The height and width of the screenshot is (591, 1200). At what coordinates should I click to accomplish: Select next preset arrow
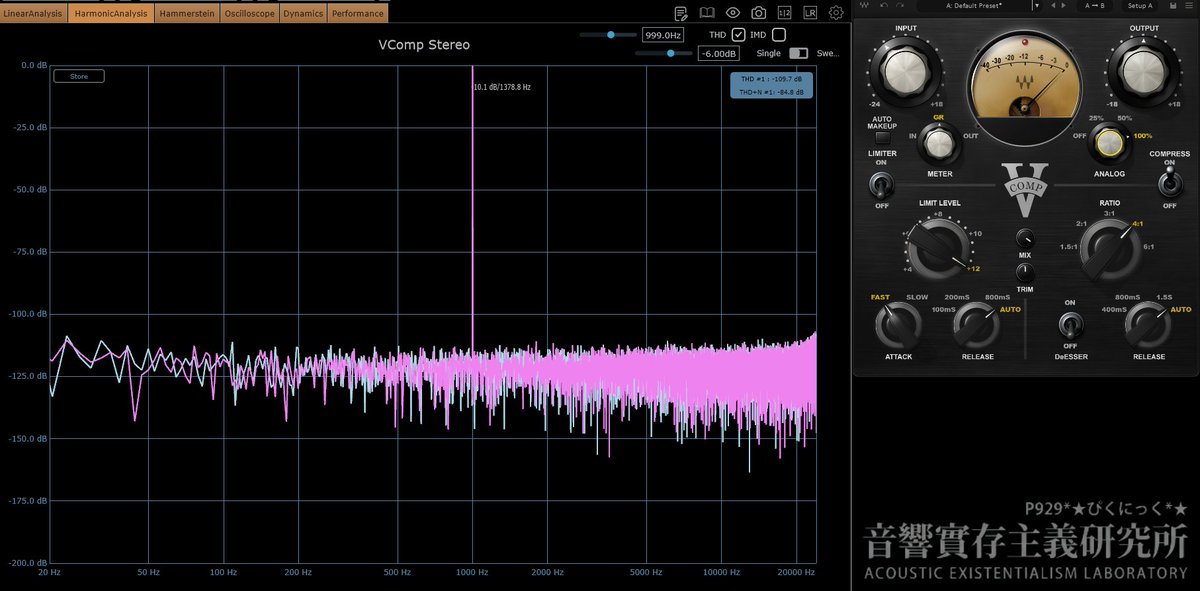[1064, 5]
